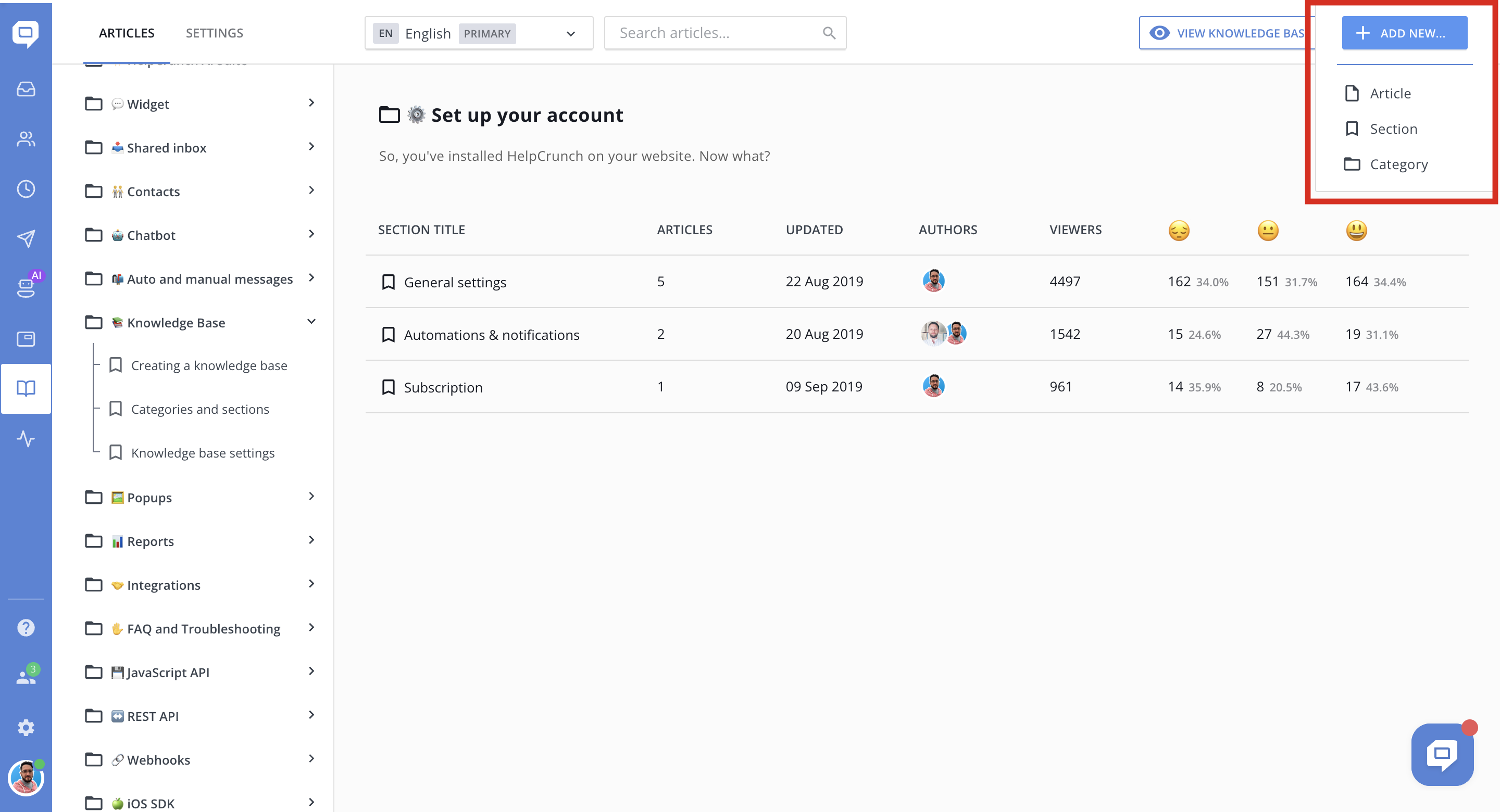Viewport: 1500px width, 812px height.
Task: Open the English language dropdown
Action: (479, 33)
